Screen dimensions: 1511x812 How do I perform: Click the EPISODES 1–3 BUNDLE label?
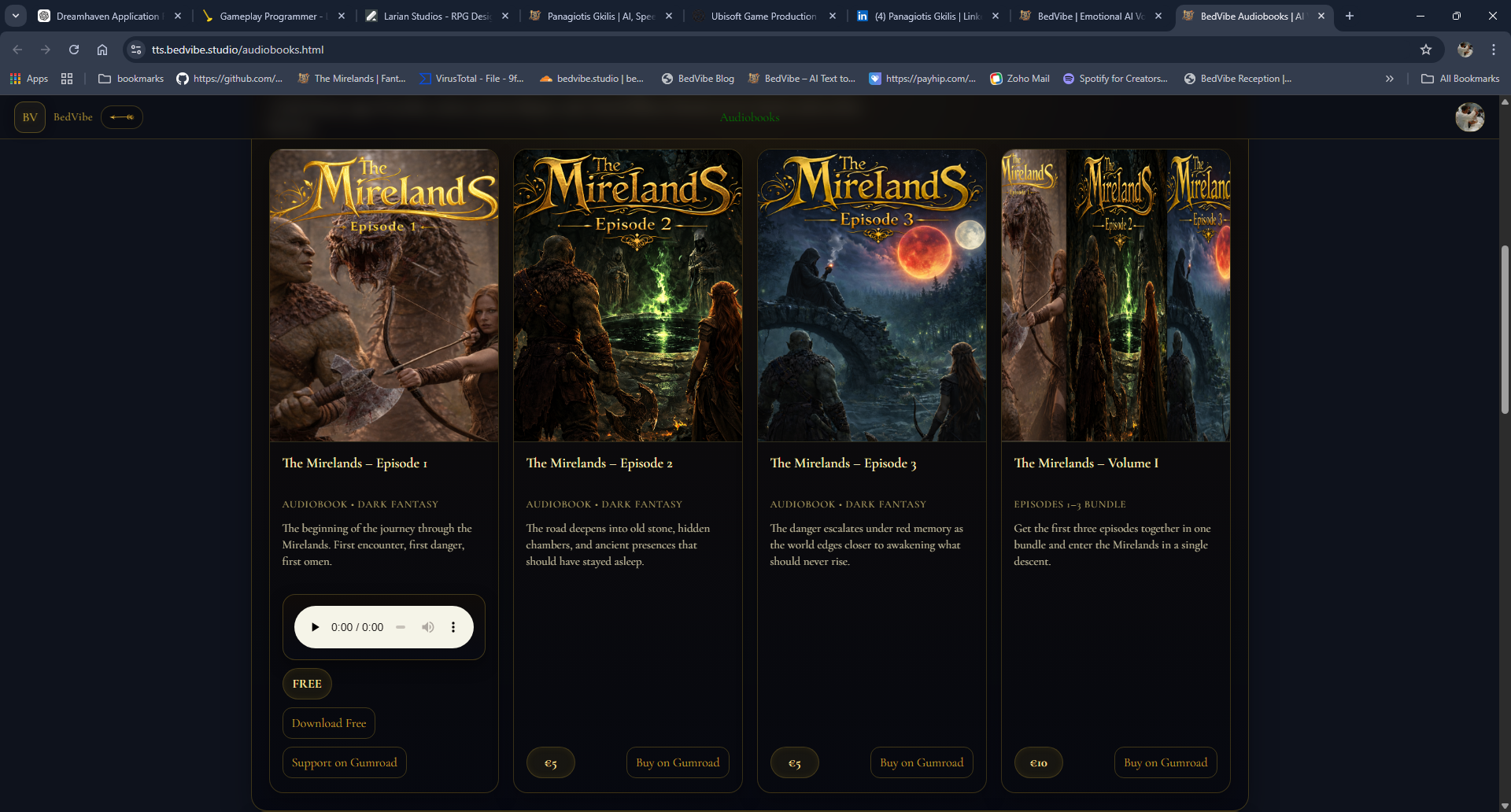pyautogui.click(x=1070, y=504)
